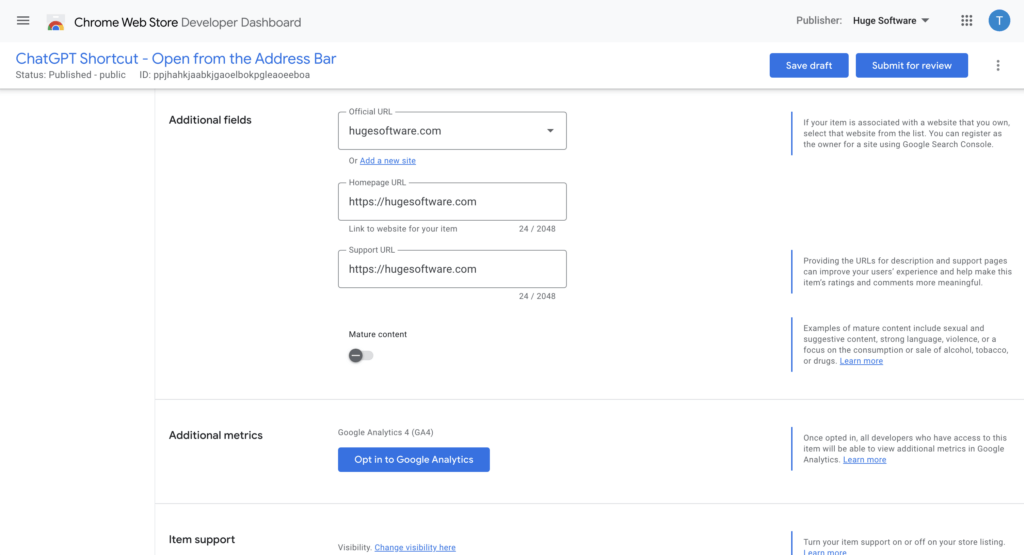
Task: Click the Publisher: label text
Action: point(819,21)
